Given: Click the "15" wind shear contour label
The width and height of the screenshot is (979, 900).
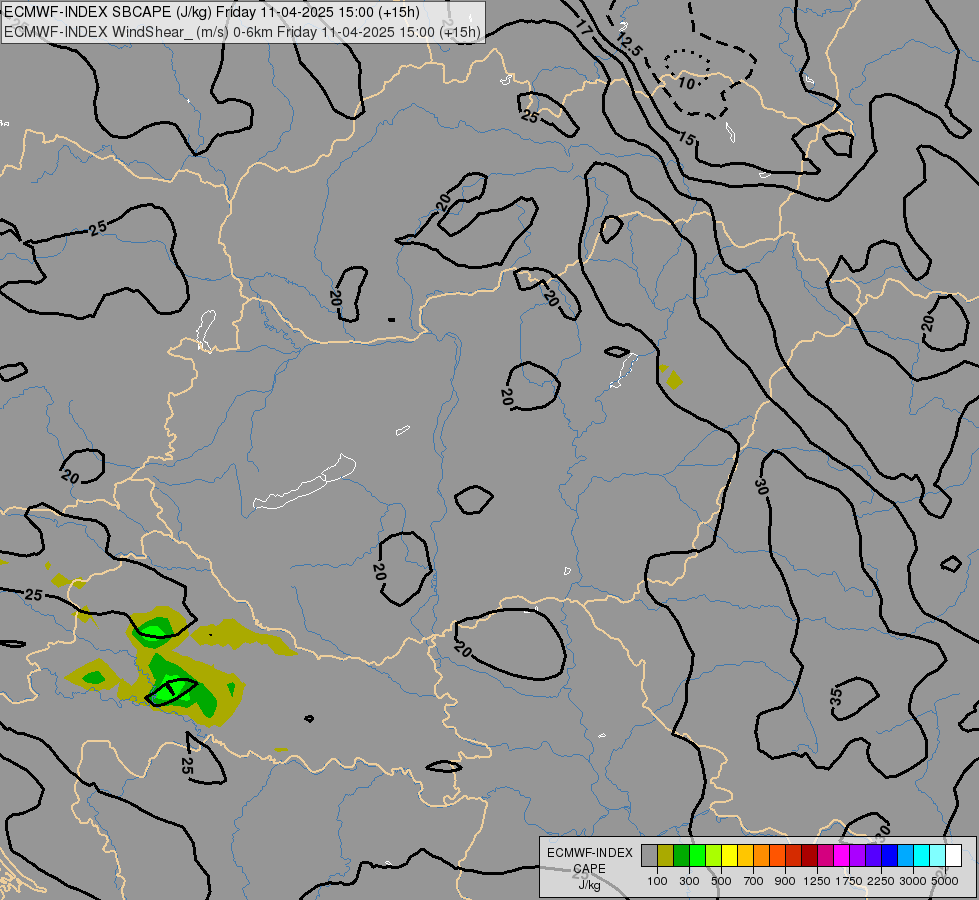Looking at the screenshot, I should pyautogui.click(x=687, y=139).
